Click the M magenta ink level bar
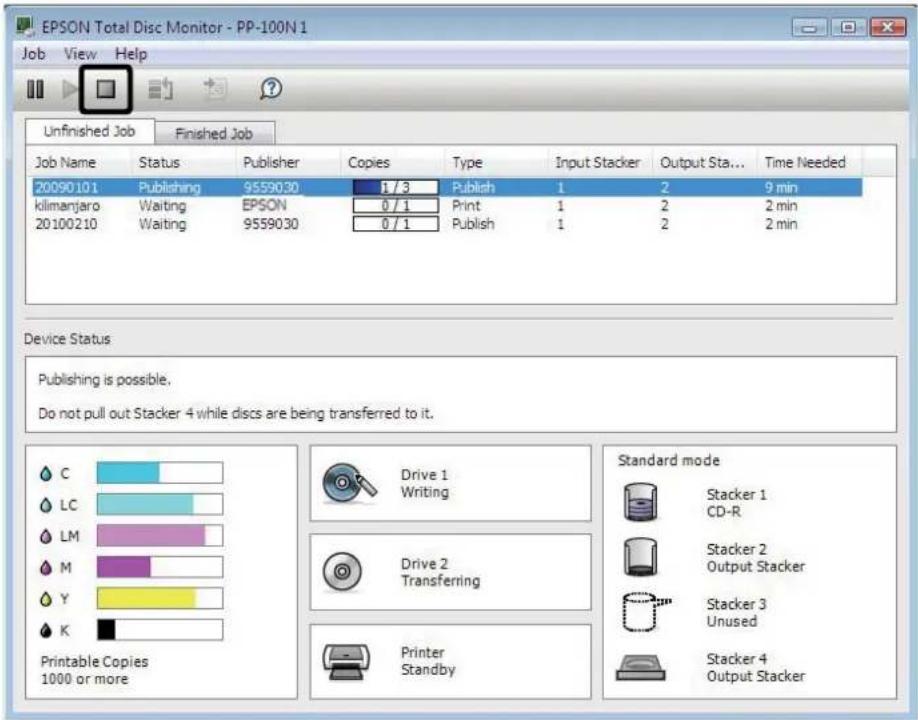Viewport: 918px width, 720px height. coord(160,567)
